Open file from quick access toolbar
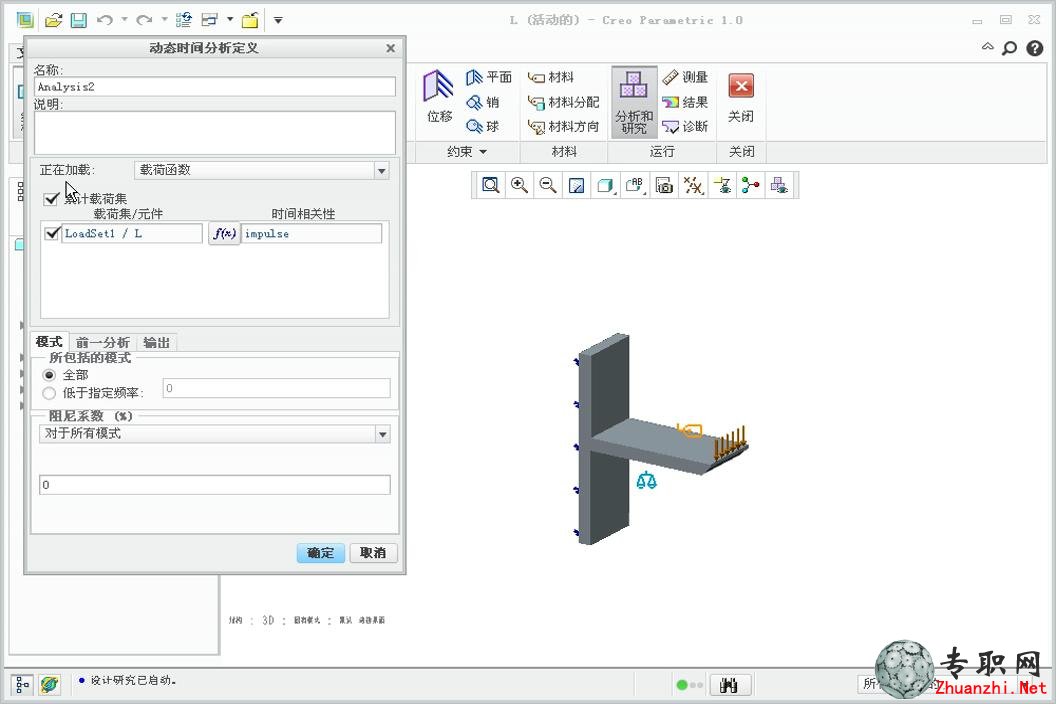 coord(53,20)
